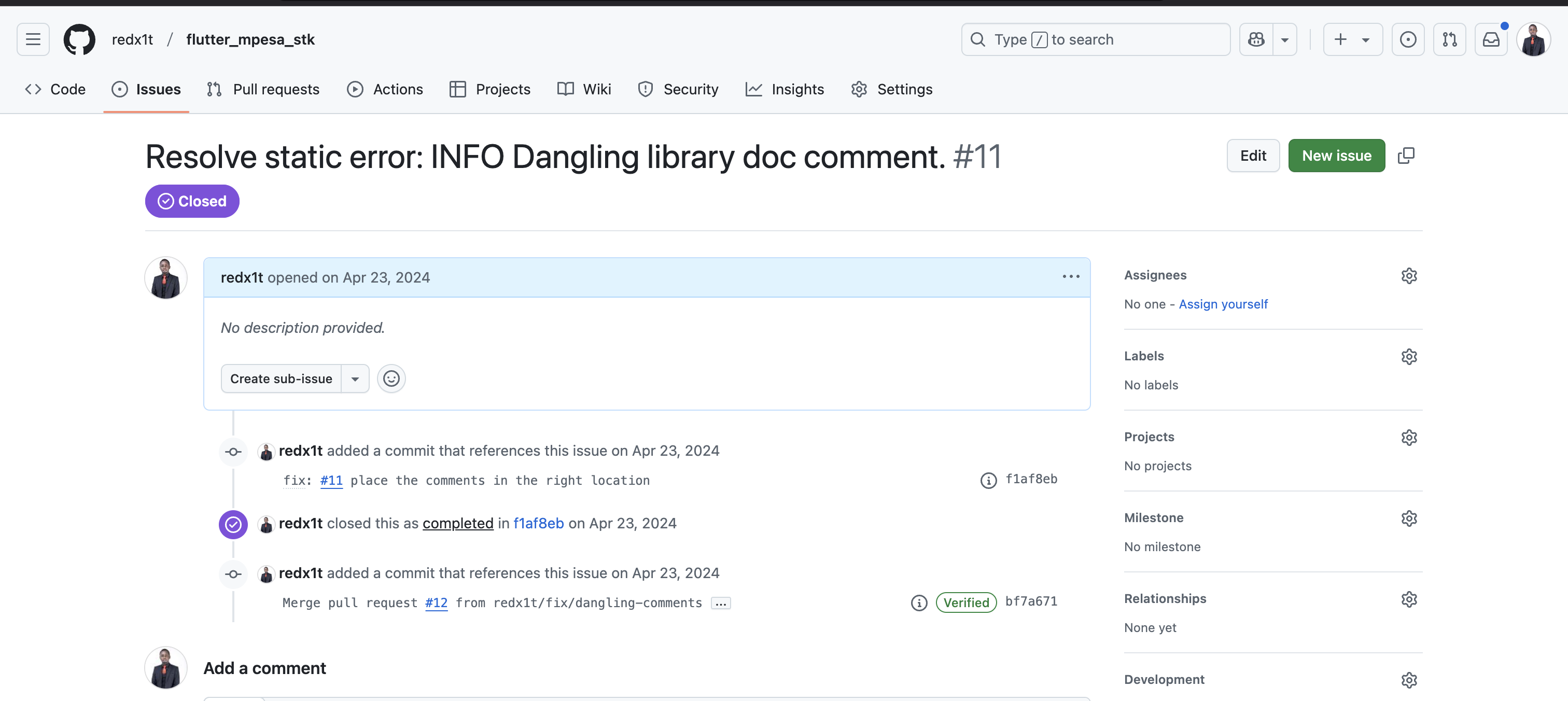
Task: Open the GitHub home page via the logo
Action: 79,39
